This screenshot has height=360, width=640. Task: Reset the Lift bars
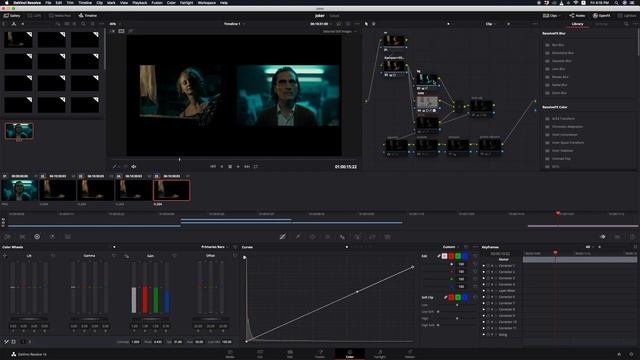click(x=53, y=256)
